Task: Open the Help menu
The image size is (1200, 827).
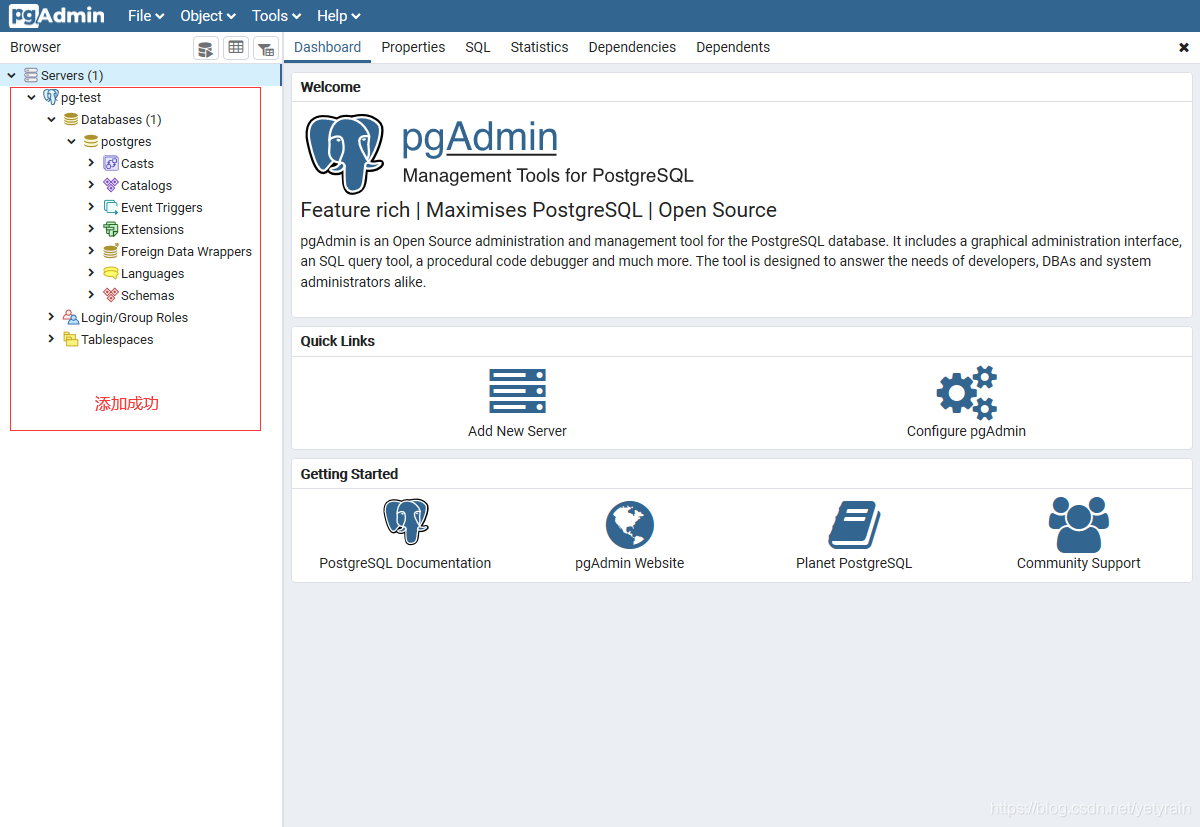Action: [338, 16]
